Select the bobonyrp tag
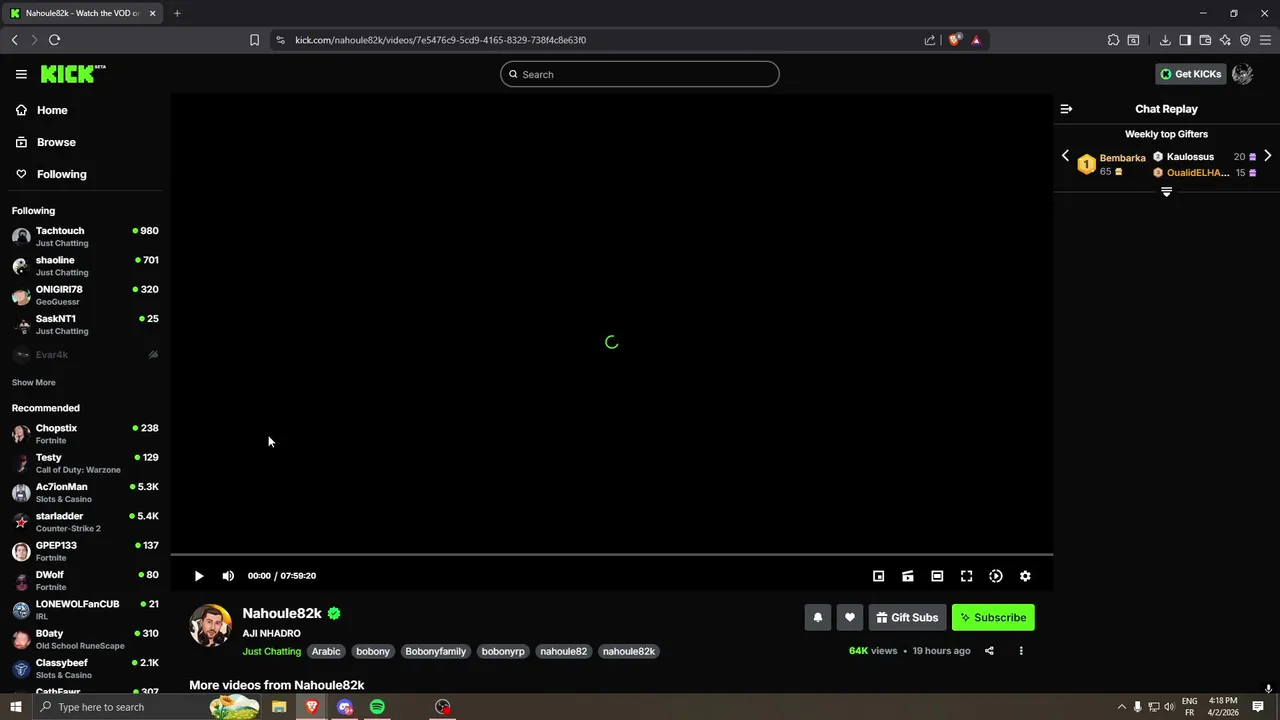This screenshot has width=1280, height=720. tap(503, 651)
